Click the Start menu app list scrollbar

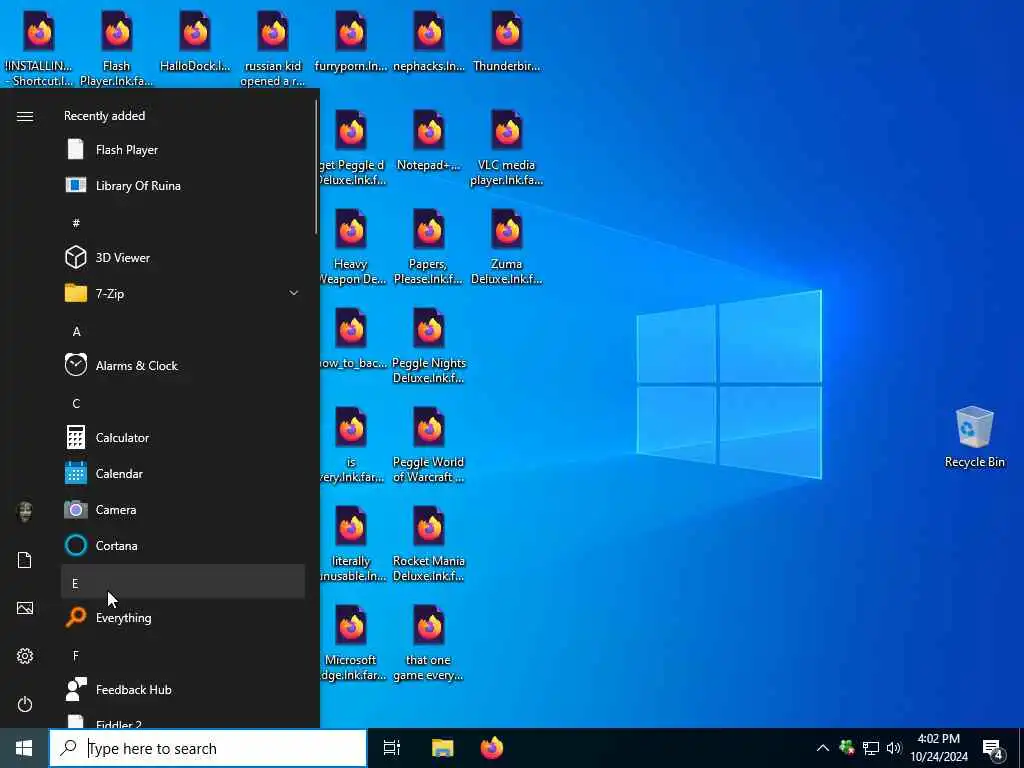[316, 167]
